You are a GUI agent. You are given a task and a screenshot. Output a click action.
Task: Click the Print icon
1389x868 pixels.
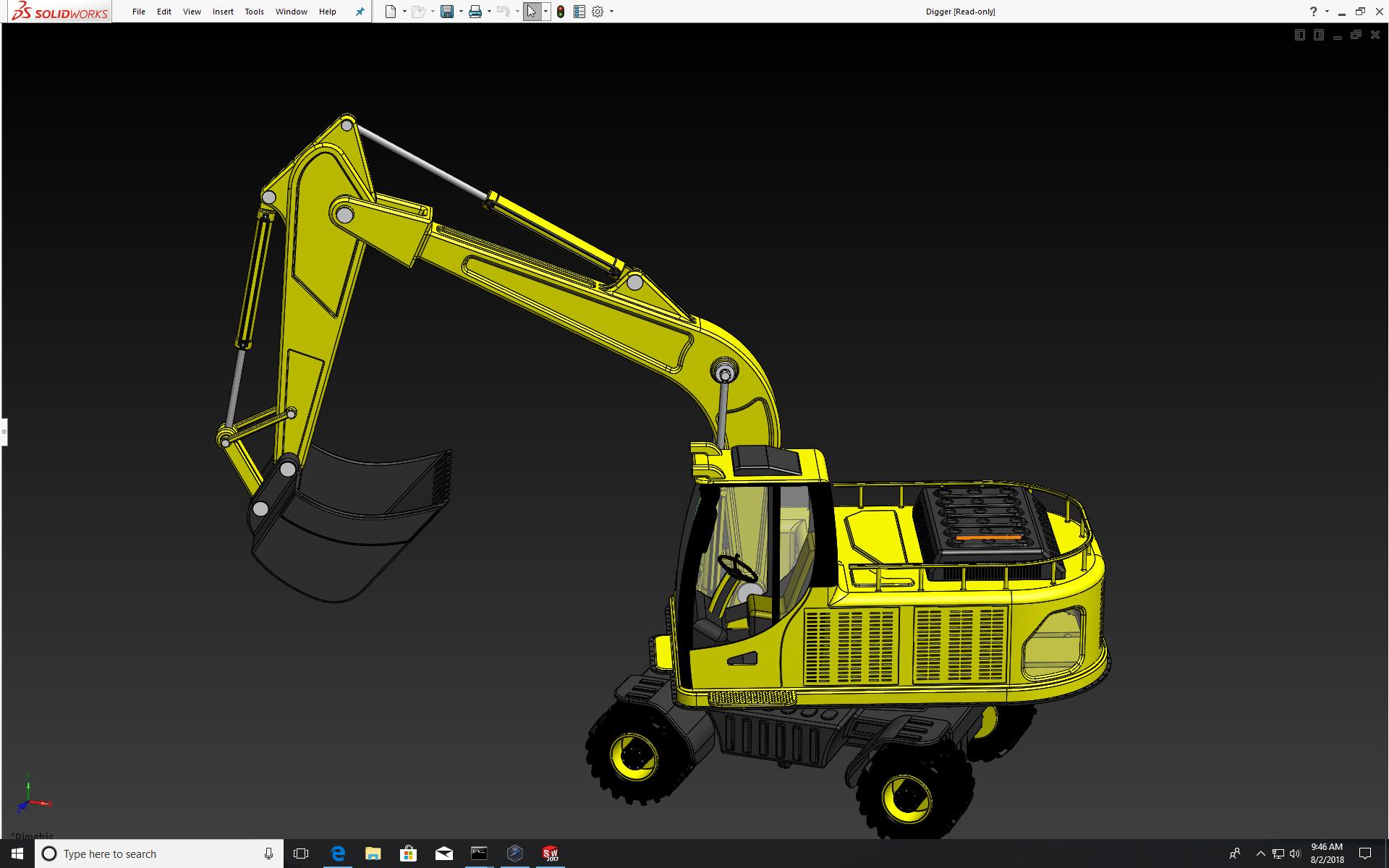pyautogui.click(x=475, y=12)
